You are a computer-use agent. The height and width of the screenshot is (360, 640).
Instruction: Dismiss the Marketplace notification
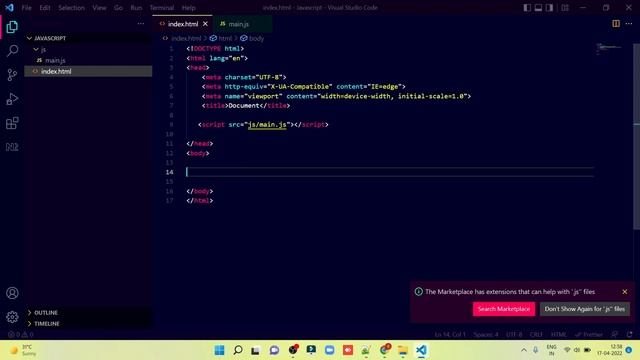[625, 292]
